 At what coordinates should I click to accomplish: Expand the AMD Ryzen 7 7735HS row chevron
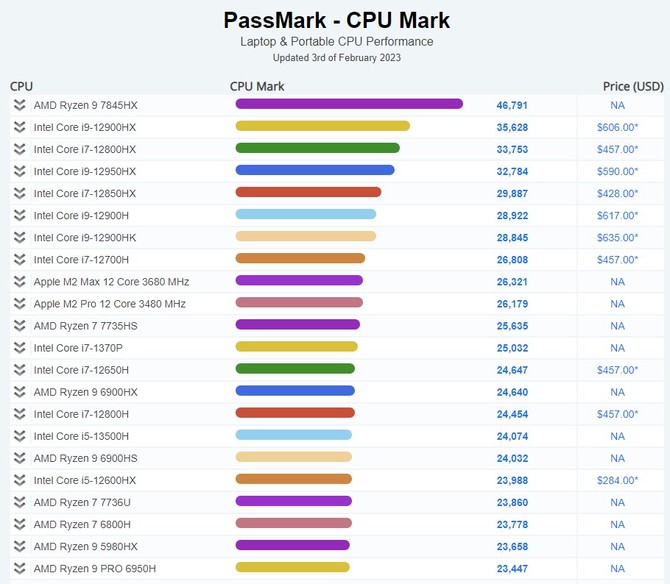click(x=19, y=326)
